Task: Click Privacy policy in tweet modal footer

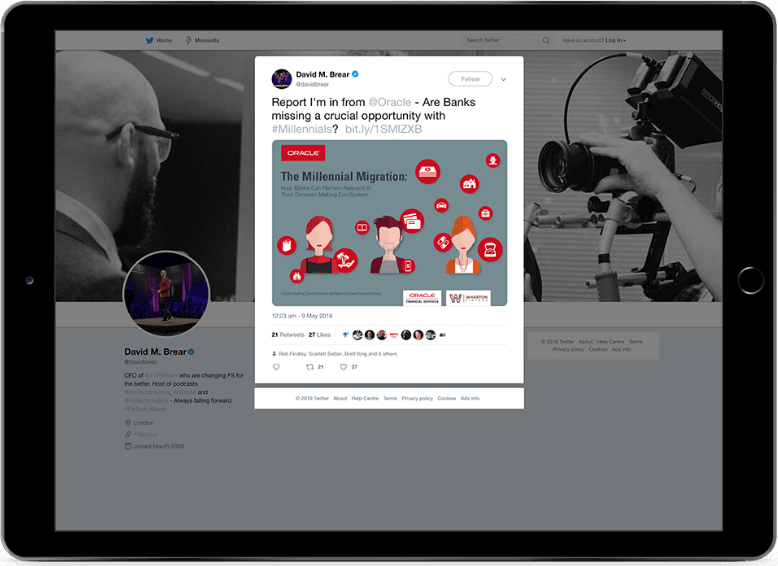Action: 417,398
